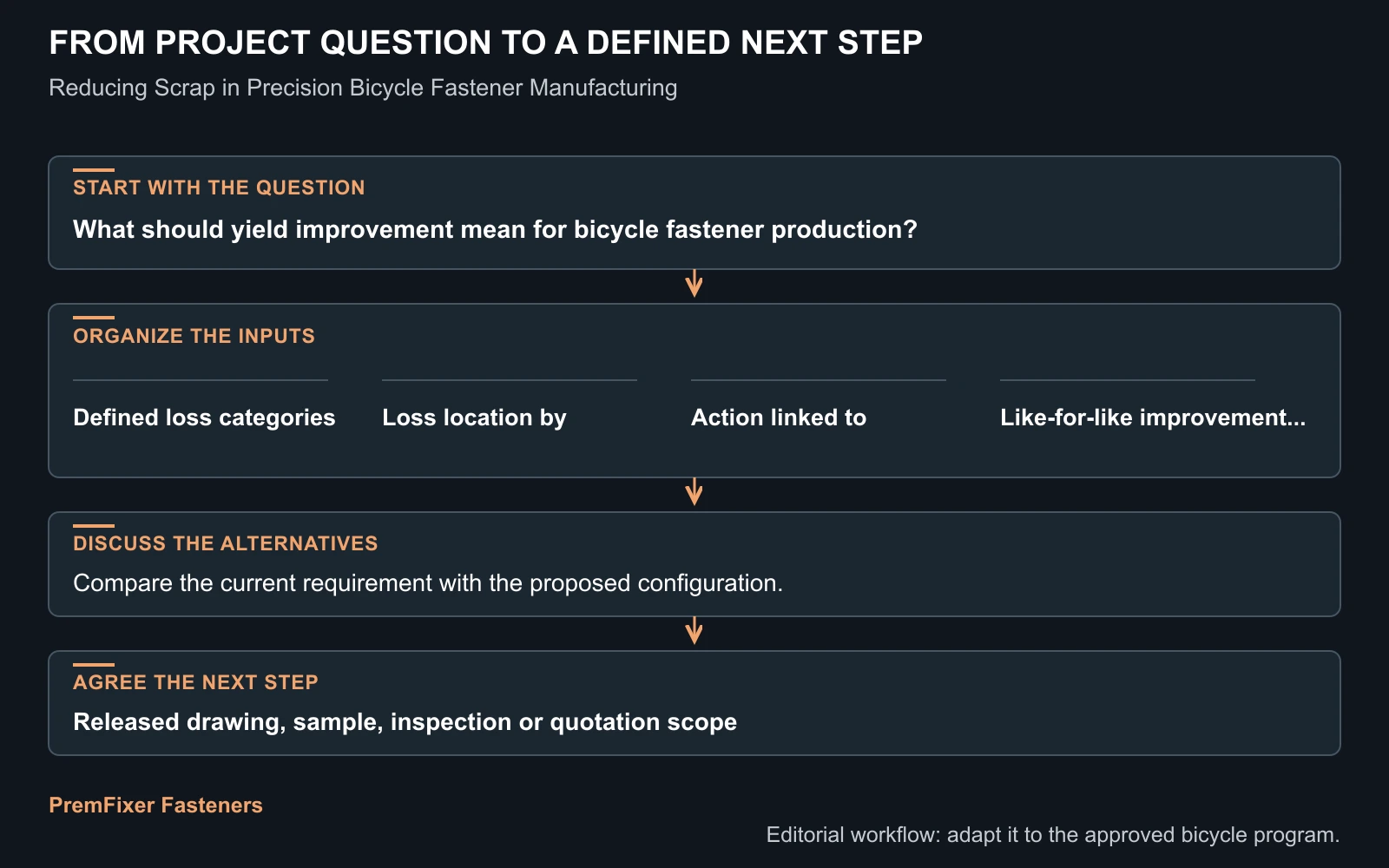Screen dimensions: 1389x868
Task: Click the Discuss The Alternatives heading
Action: (226, 543)
